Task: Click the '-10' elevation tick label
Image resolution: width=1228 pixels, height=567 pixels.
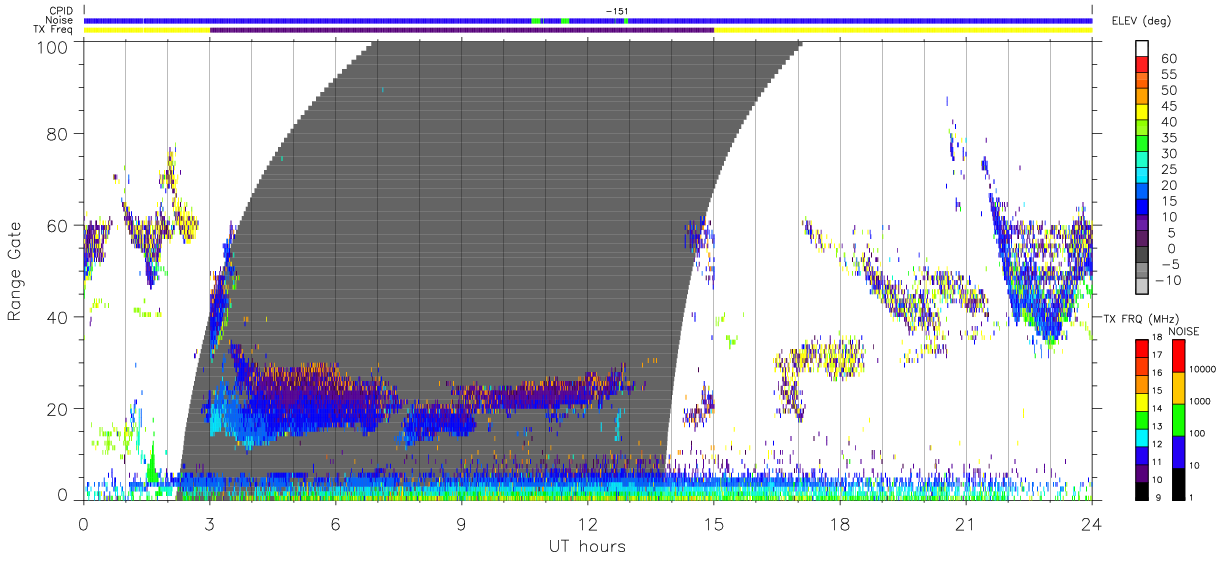Action: point(1167,279)
